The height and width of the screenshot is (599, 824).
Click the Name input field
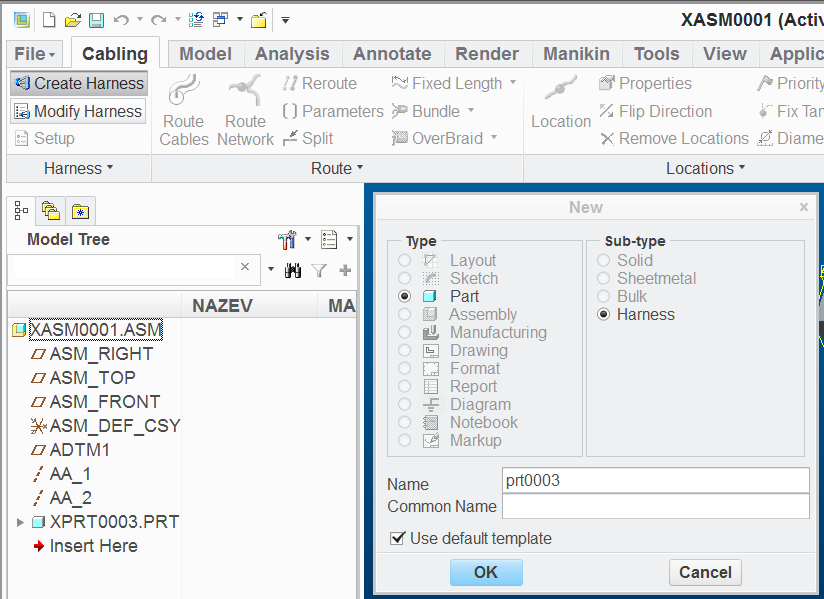[x=655, y=480]
